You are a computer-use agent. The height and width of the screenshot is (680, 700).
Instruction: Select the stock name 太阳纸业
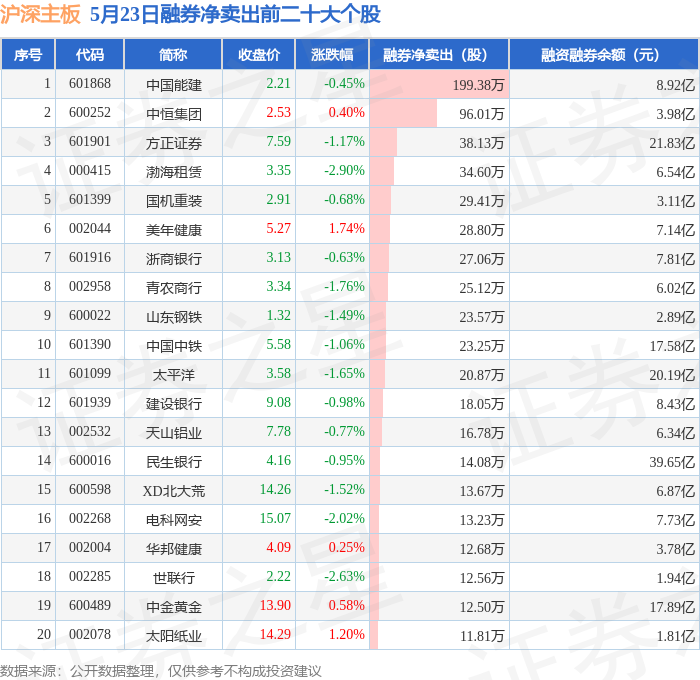(174, 636)
